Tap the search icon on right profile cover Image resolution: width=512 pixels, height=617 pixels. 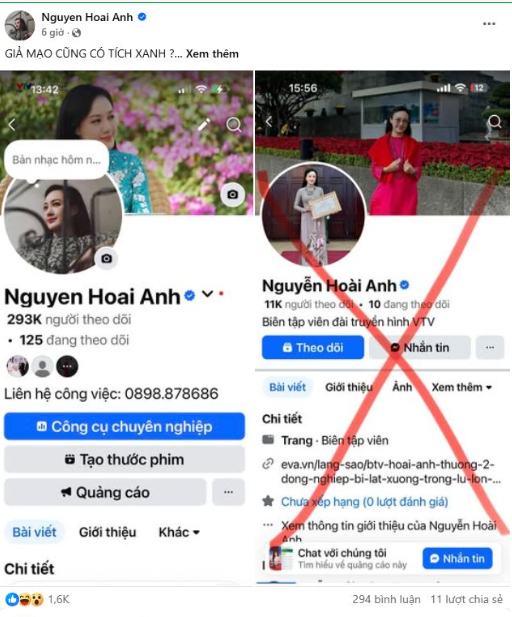click(494, 122)
